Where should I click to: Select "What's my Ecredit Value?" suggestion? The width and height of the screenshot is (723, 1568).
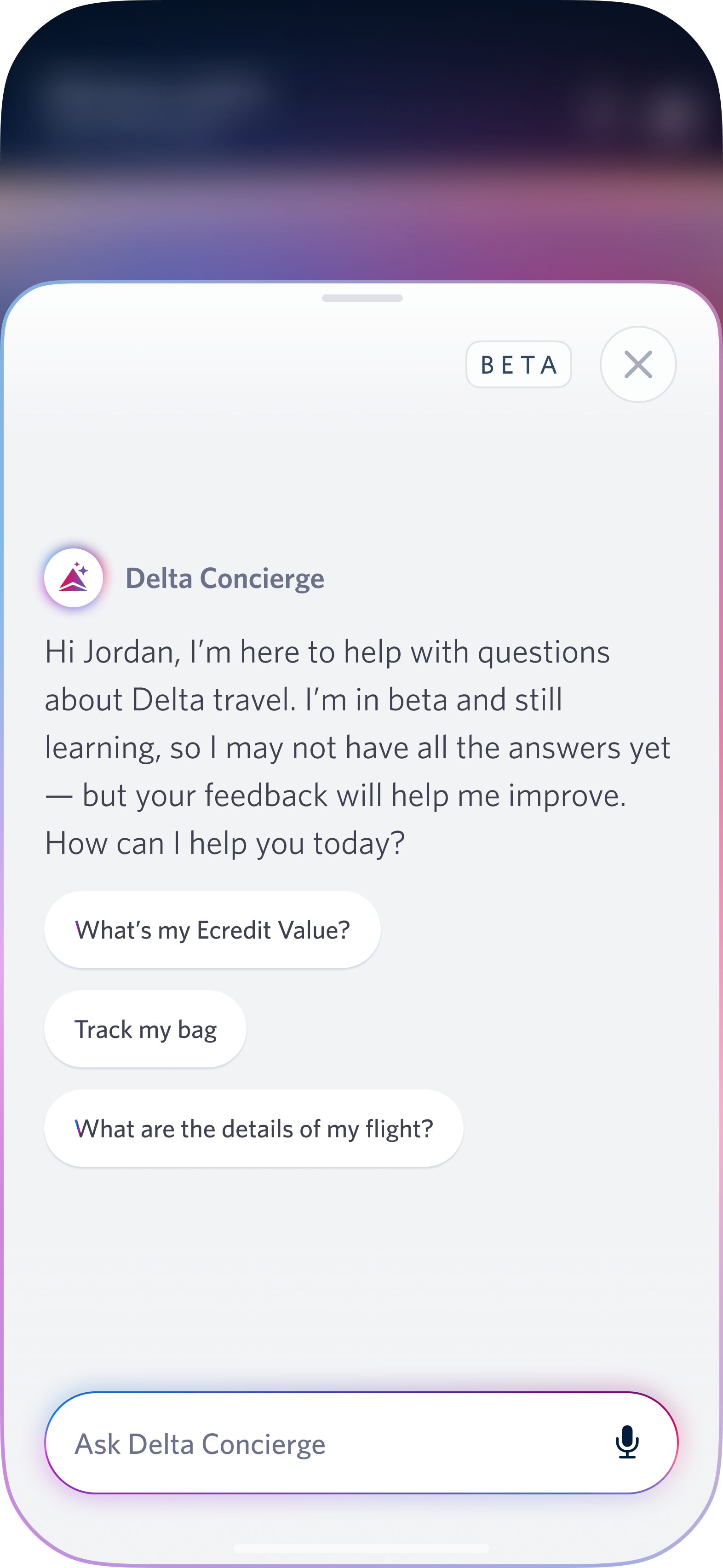tap(212, 929)
